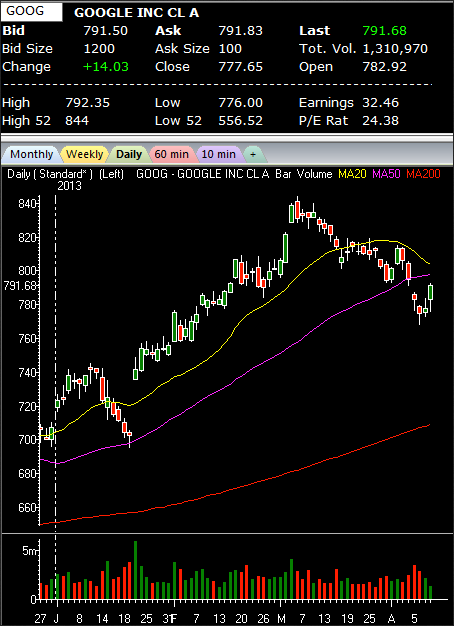This screenshot has height=626, width=454.
Task: Select the Daily chart tab
Action: [129, 154]
